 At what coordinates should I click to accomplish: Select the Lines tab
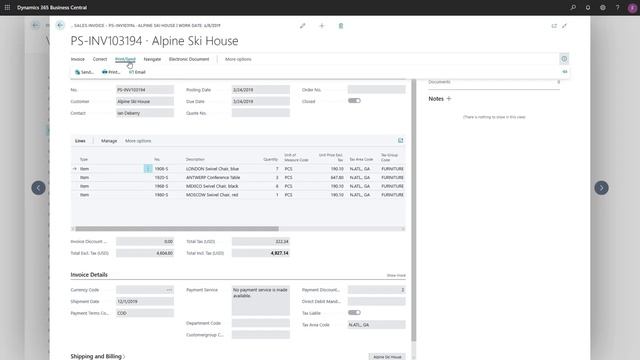[x=80, y=141]
